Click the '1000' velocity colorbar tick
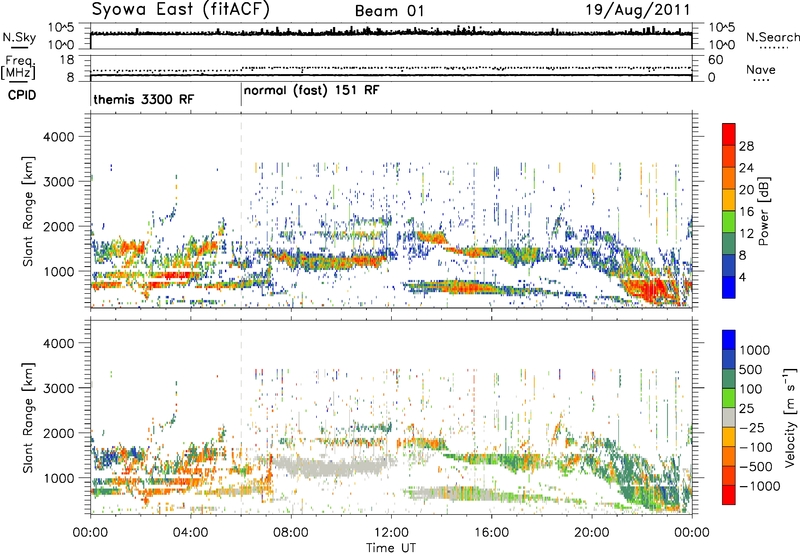 pyautogui.click(x=755, y=350)
